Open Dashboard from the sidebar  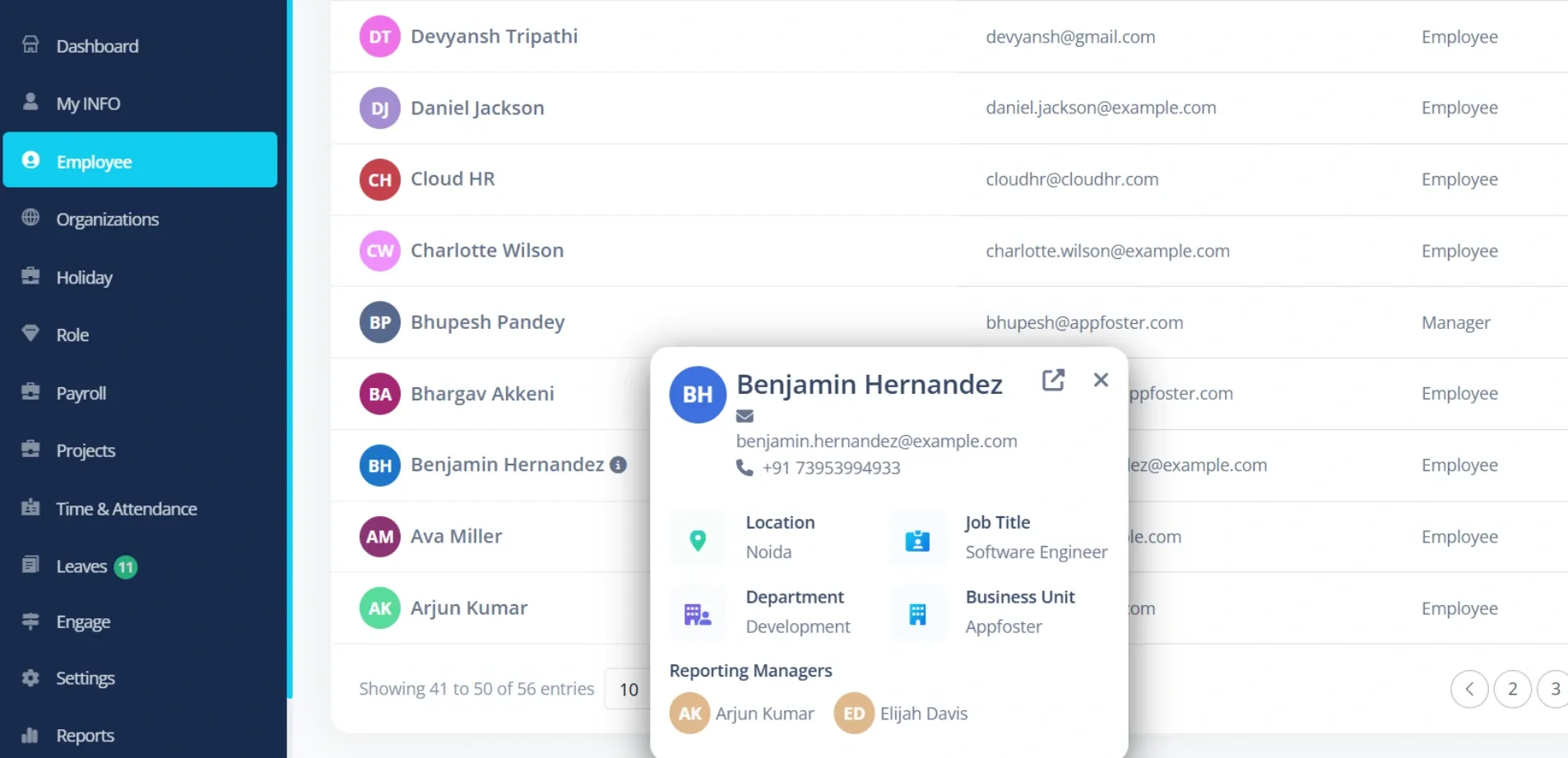pyautogui.click(x=97, y=46)
